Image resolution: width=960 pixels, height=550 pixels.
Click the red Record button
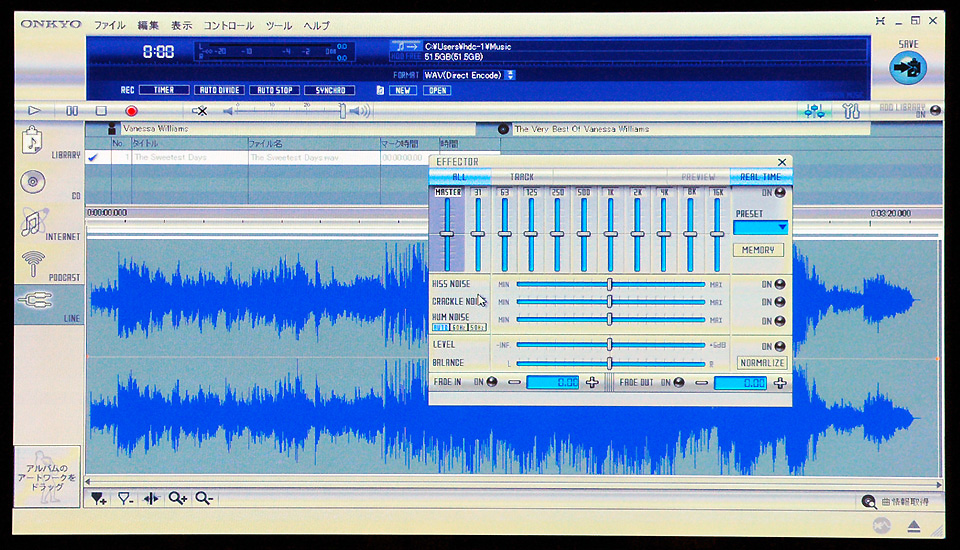(x=131, y=111)
